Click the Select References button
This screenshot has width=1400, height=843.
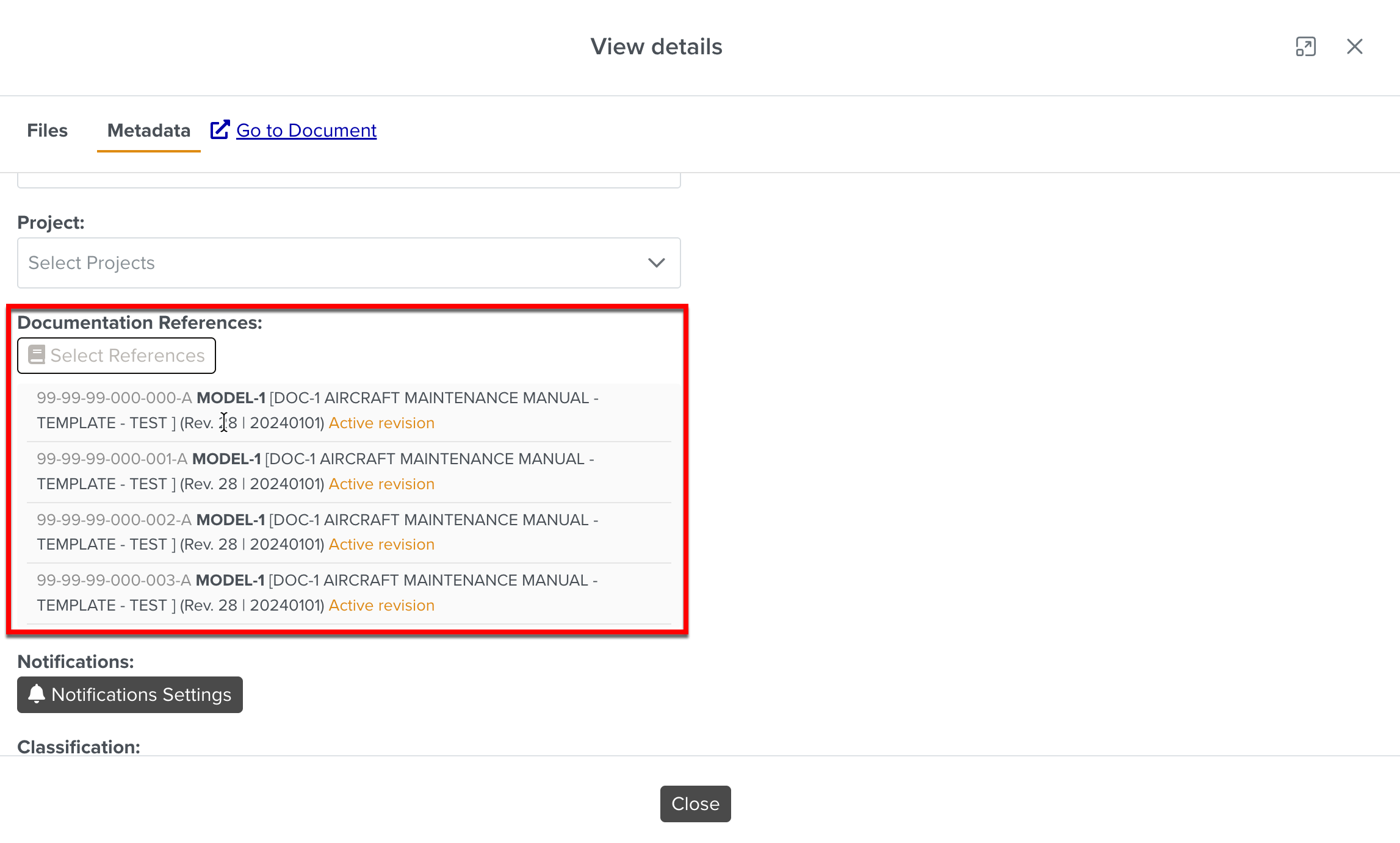117,356
